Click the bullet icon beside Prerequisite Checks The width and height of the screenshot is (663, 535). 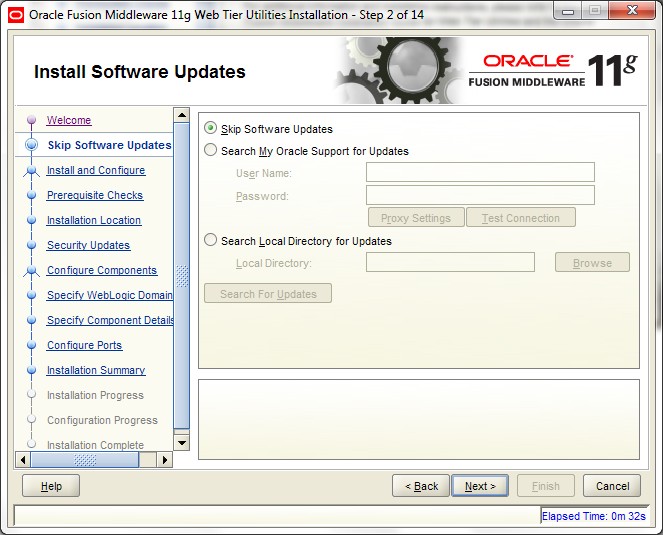pos(31,195)
